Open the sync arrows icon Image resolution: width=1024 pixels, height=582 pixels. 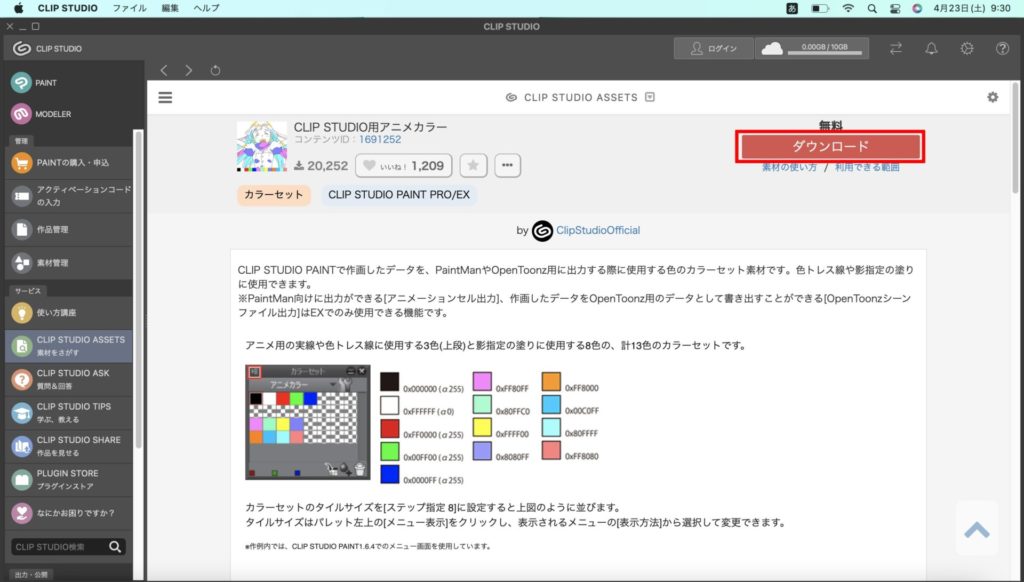[895, 48]
